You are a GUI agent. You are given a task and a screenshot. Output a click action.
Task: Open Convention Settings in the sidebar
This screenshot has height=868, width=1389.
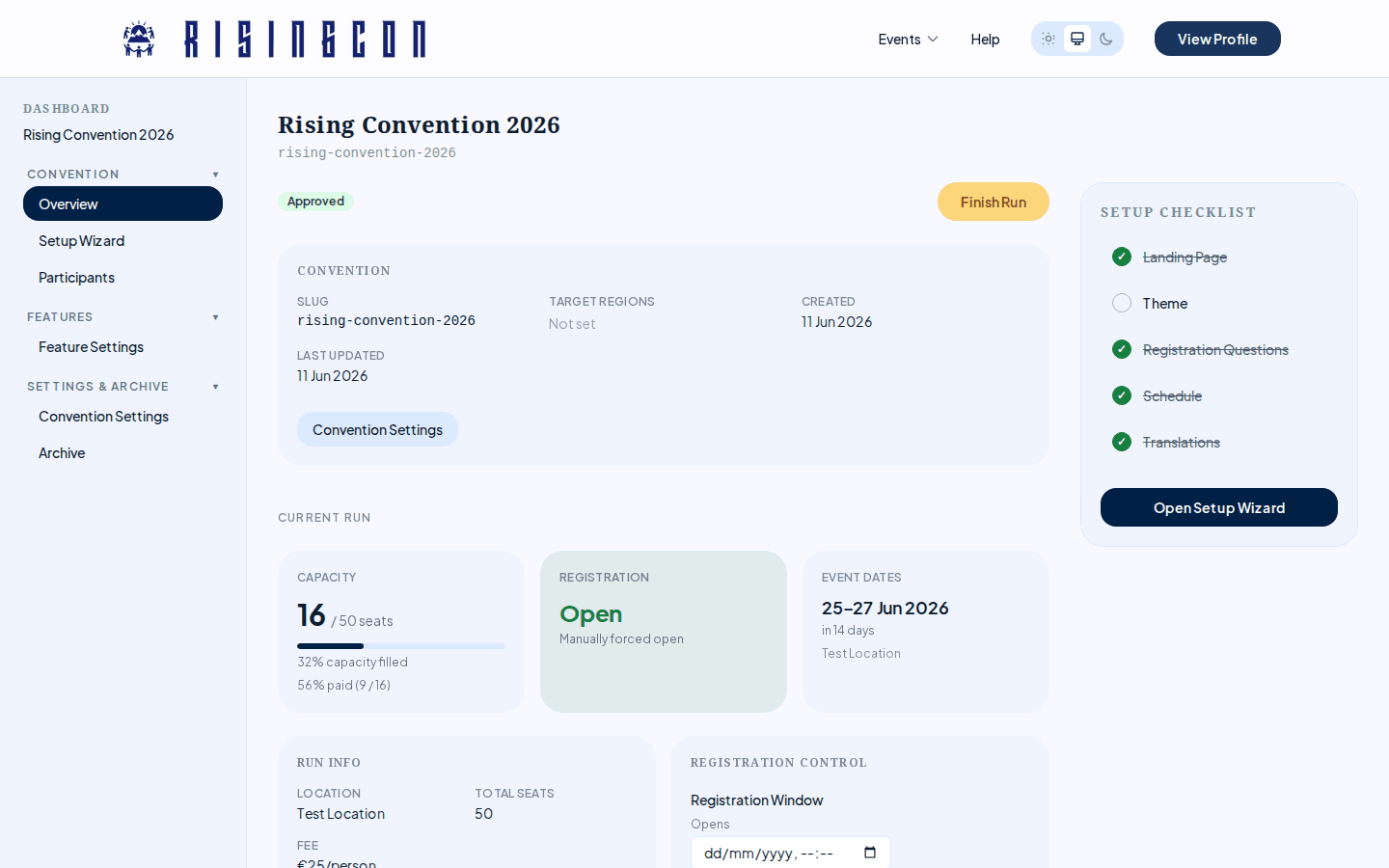(123, 416)
